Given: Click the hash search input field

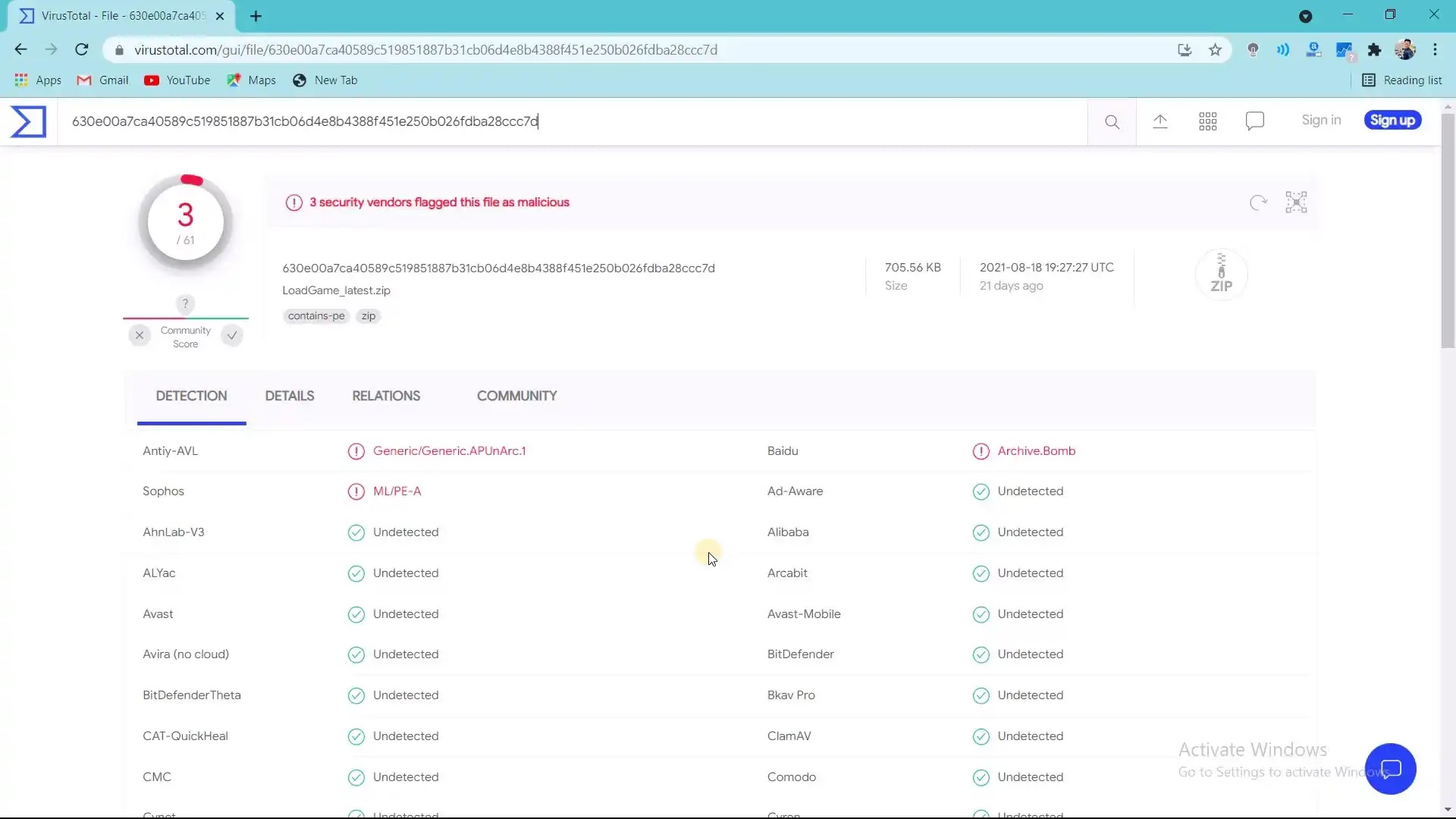Looking at the screenshot, I should point(576,121).
